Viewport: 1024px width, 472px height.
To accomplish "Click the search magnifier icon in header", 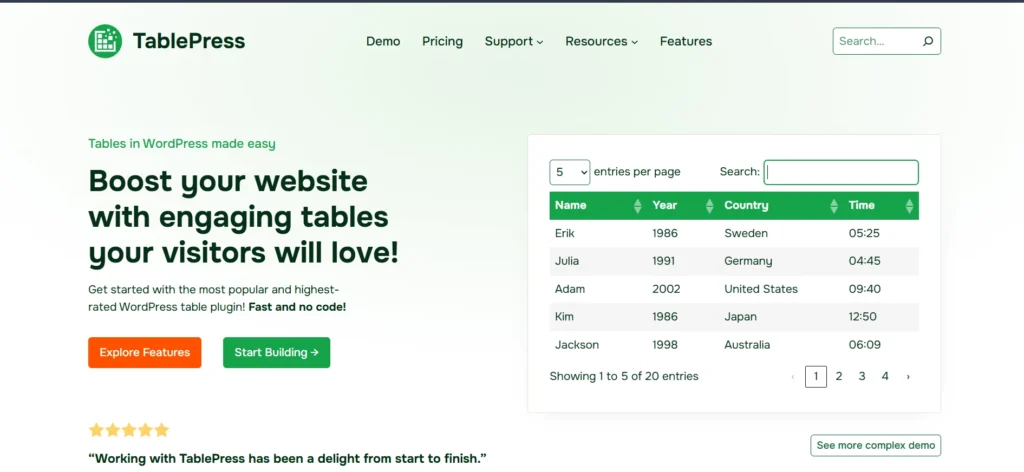I will [x=927, y=41].
